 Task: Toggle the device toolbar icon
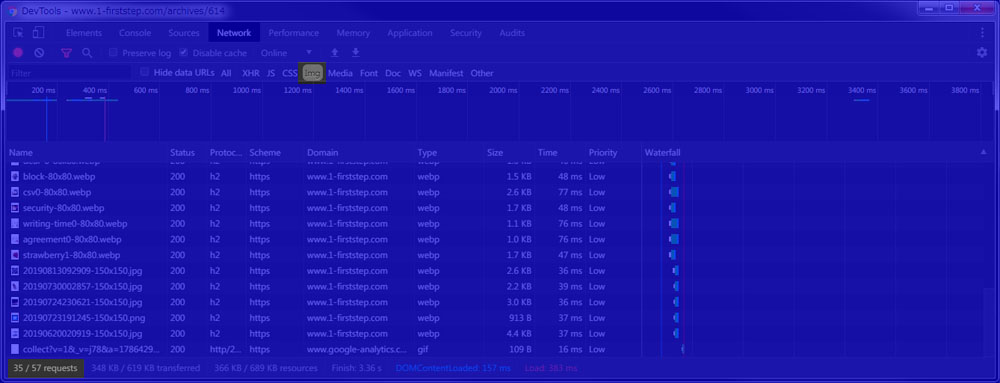pos(39,33)
